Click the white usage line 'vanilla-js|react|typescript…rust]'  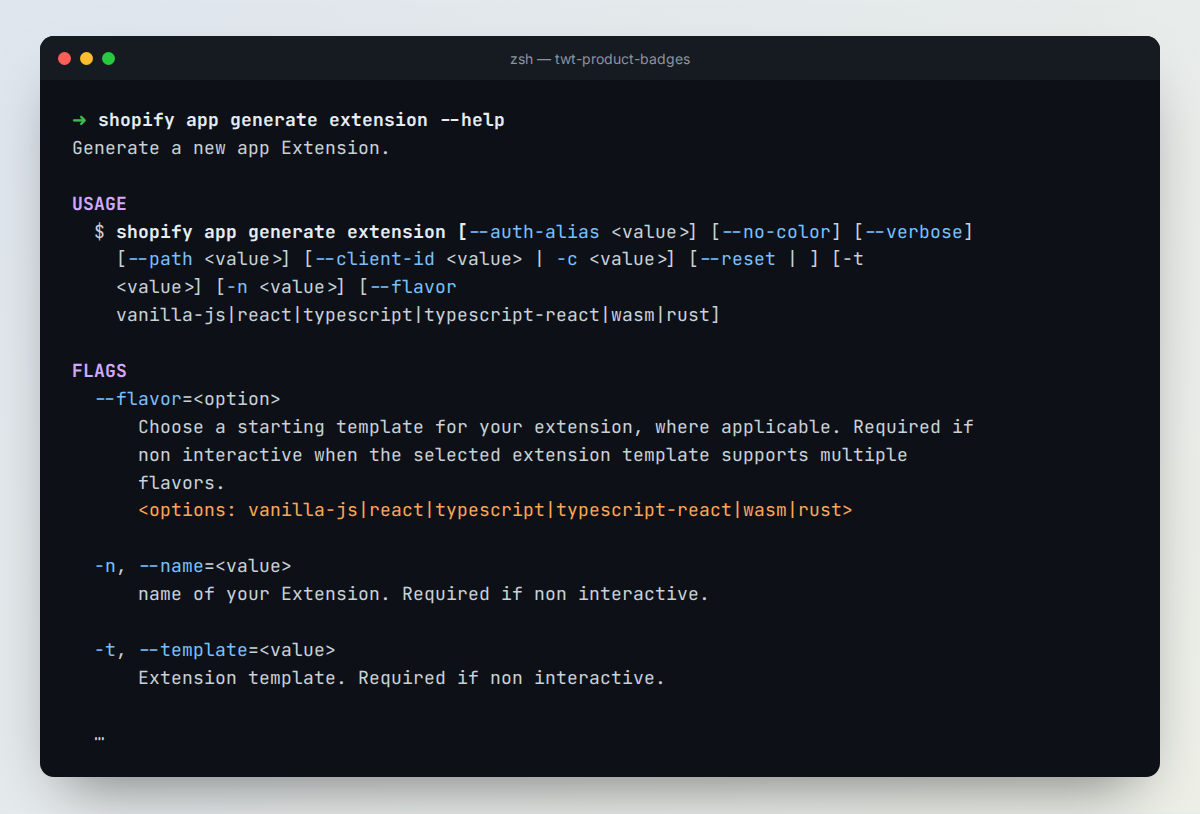point(418,316)
